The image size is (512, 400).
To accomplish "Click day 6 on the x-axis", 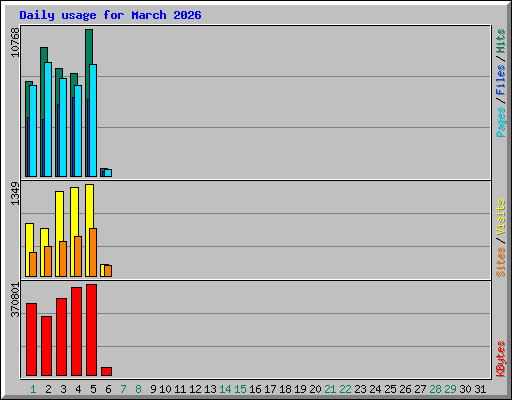I will [x=108, y=389].
